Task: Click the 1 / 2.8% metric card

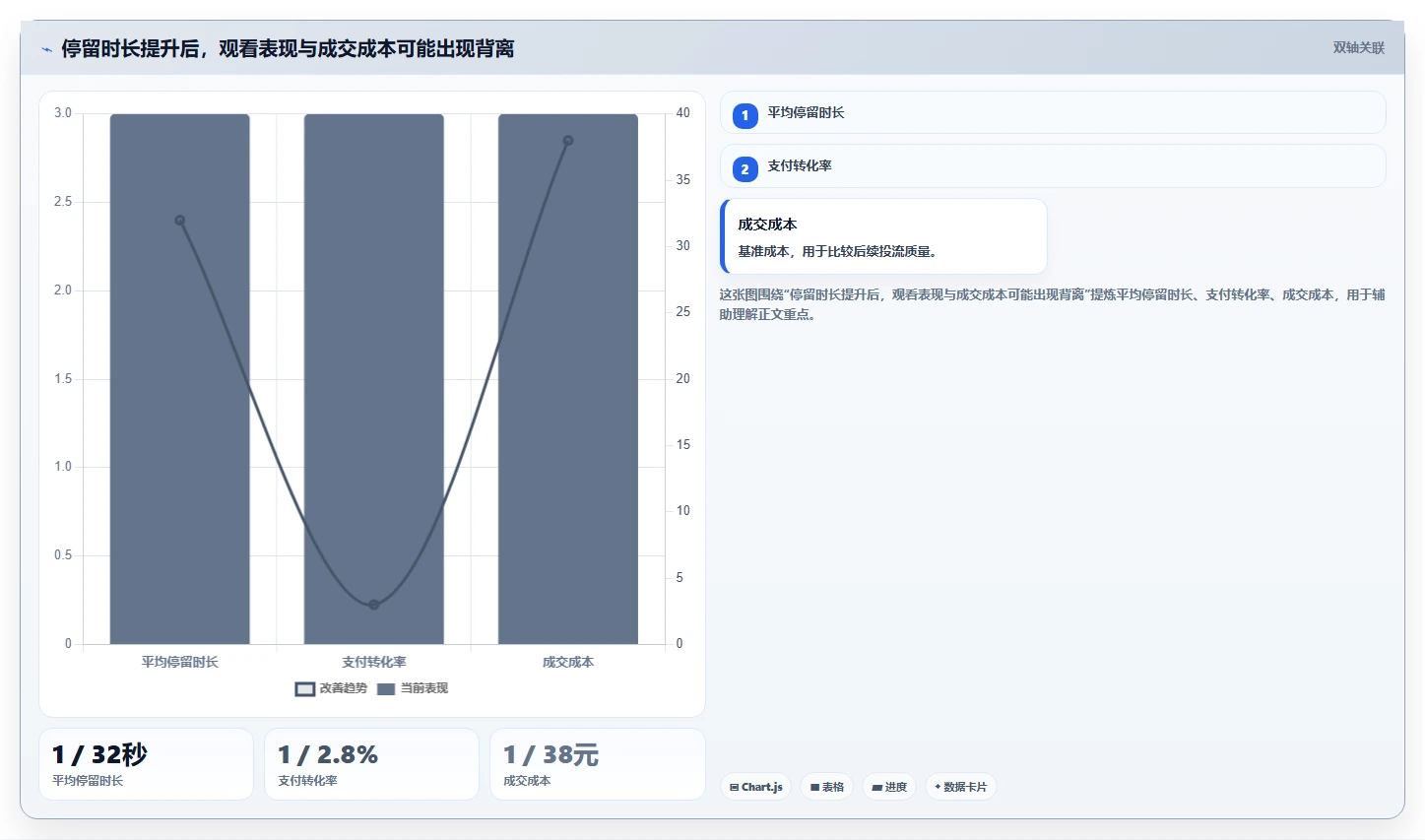Action: click(x=371, y=764)
